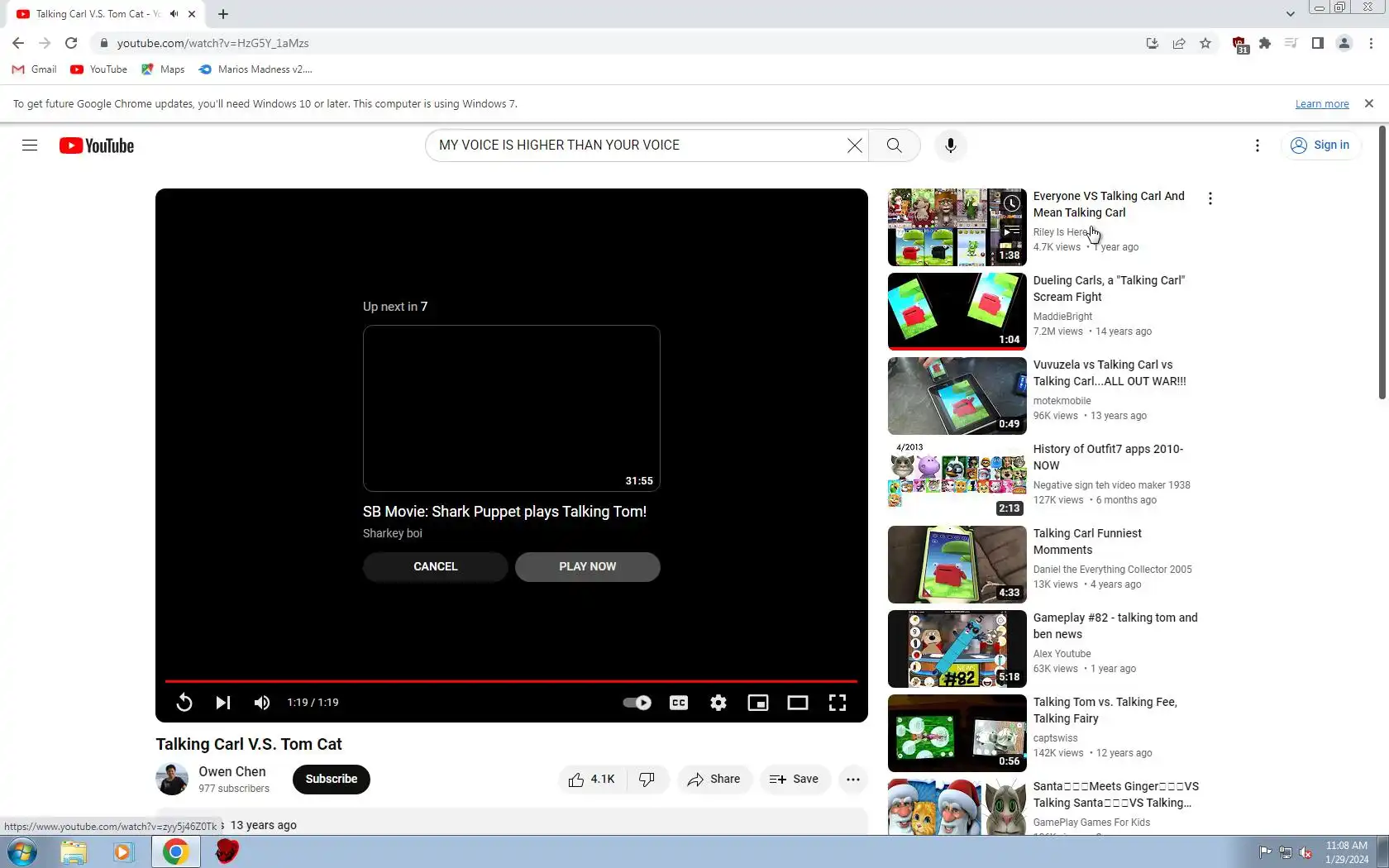Click the up next video thumbnail preview
This screenshot has width=1389, height=868.
[x=512, y=408]
